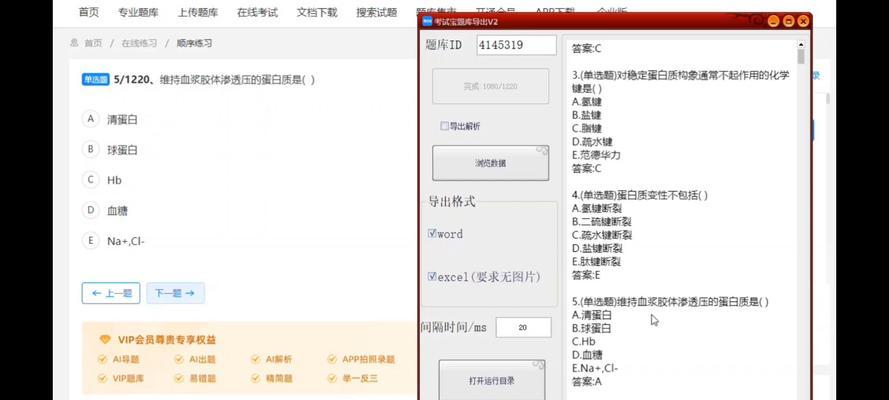Click E.肽键断裂 line in export output
This screenshot has width=889, height=400.
[x=596, y=262]
